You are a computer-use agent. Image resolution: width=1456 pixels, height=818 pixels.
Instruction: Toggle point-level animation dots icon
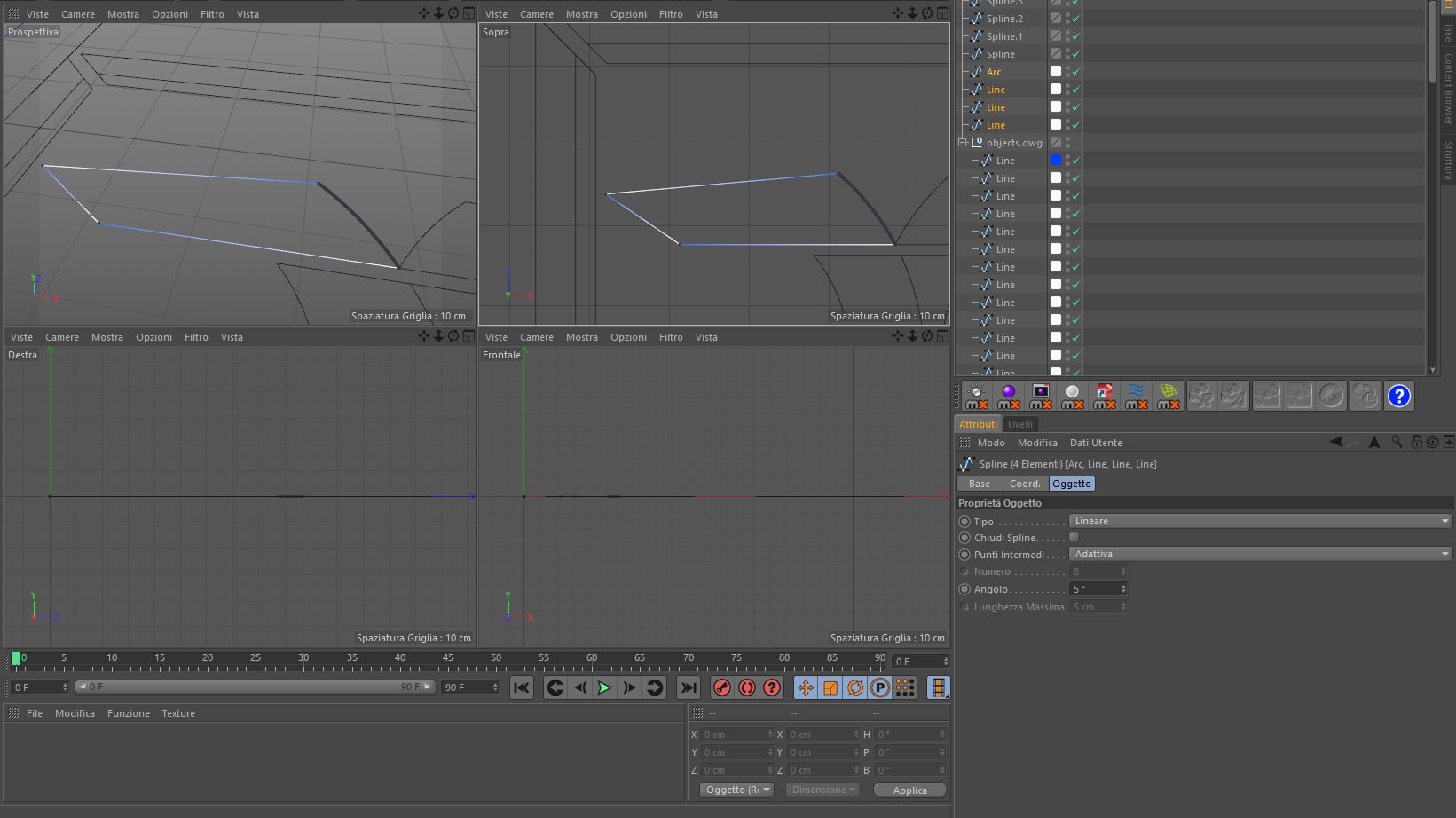pyautogui.click(x=905, y=688)
